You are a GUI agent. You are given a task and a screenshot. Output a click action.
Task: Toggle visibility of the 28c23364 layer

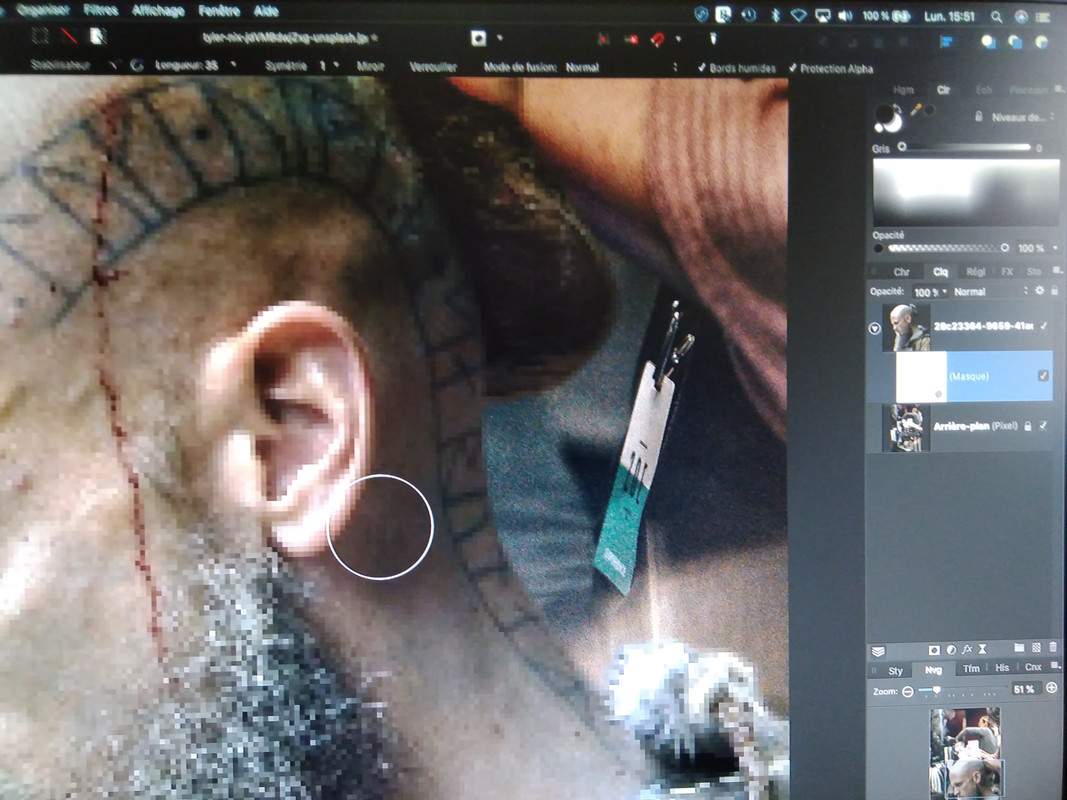pyautogui.click(x=1044, y=326)
